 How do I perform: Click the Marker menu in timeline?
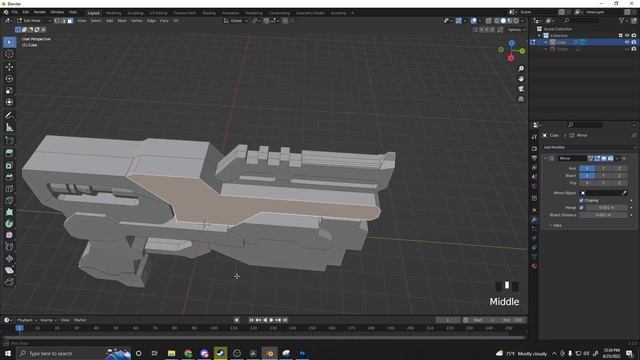click(80, 320)
